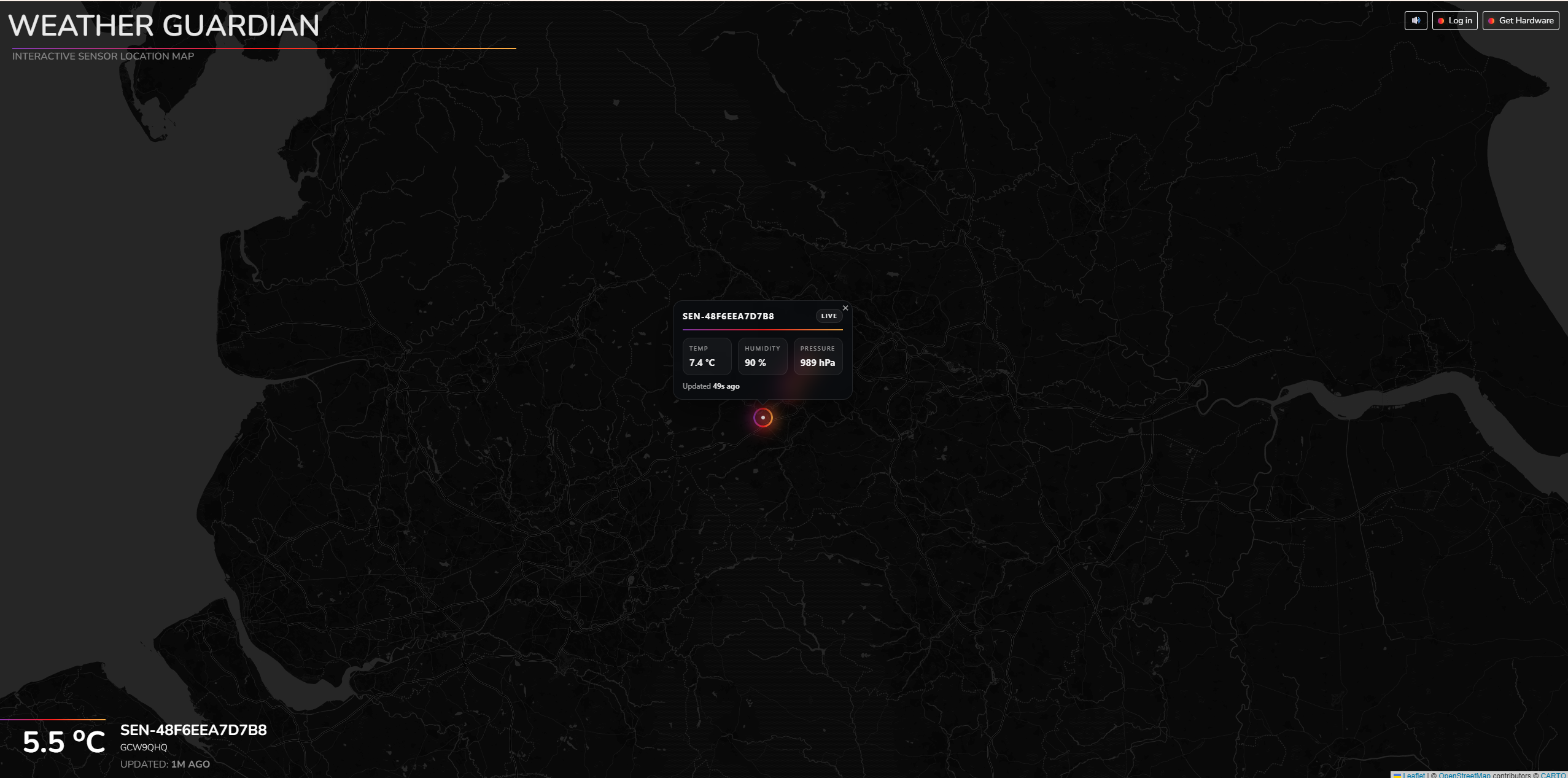The image size is (1568, 778).
Task: Click the bottom sensor ID SEN-48F6EEA7D7B8
Action: pyautogui.click(x=193, y=730)
